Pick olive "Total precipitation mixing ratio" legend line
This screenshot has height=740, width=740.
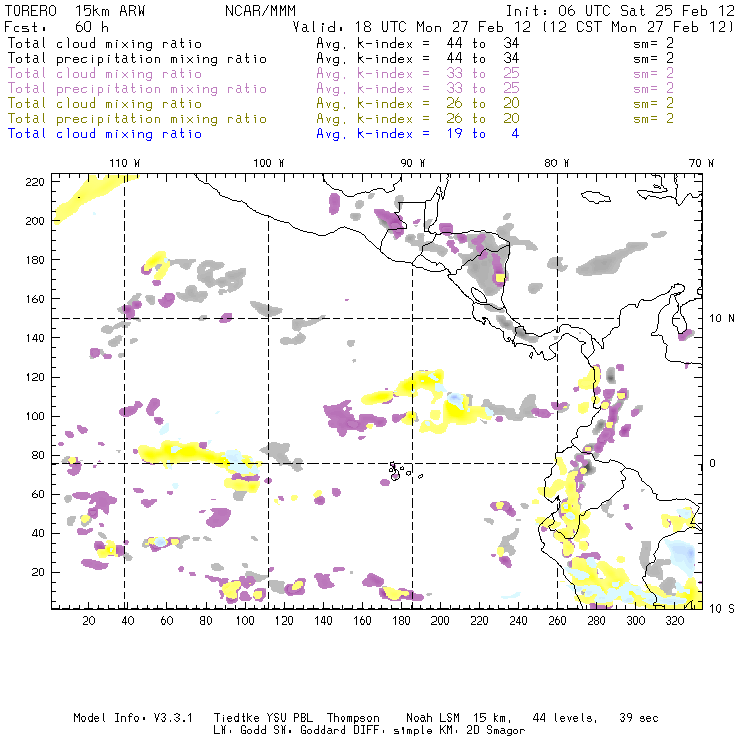pyautogui.click(x=137, y=119)
